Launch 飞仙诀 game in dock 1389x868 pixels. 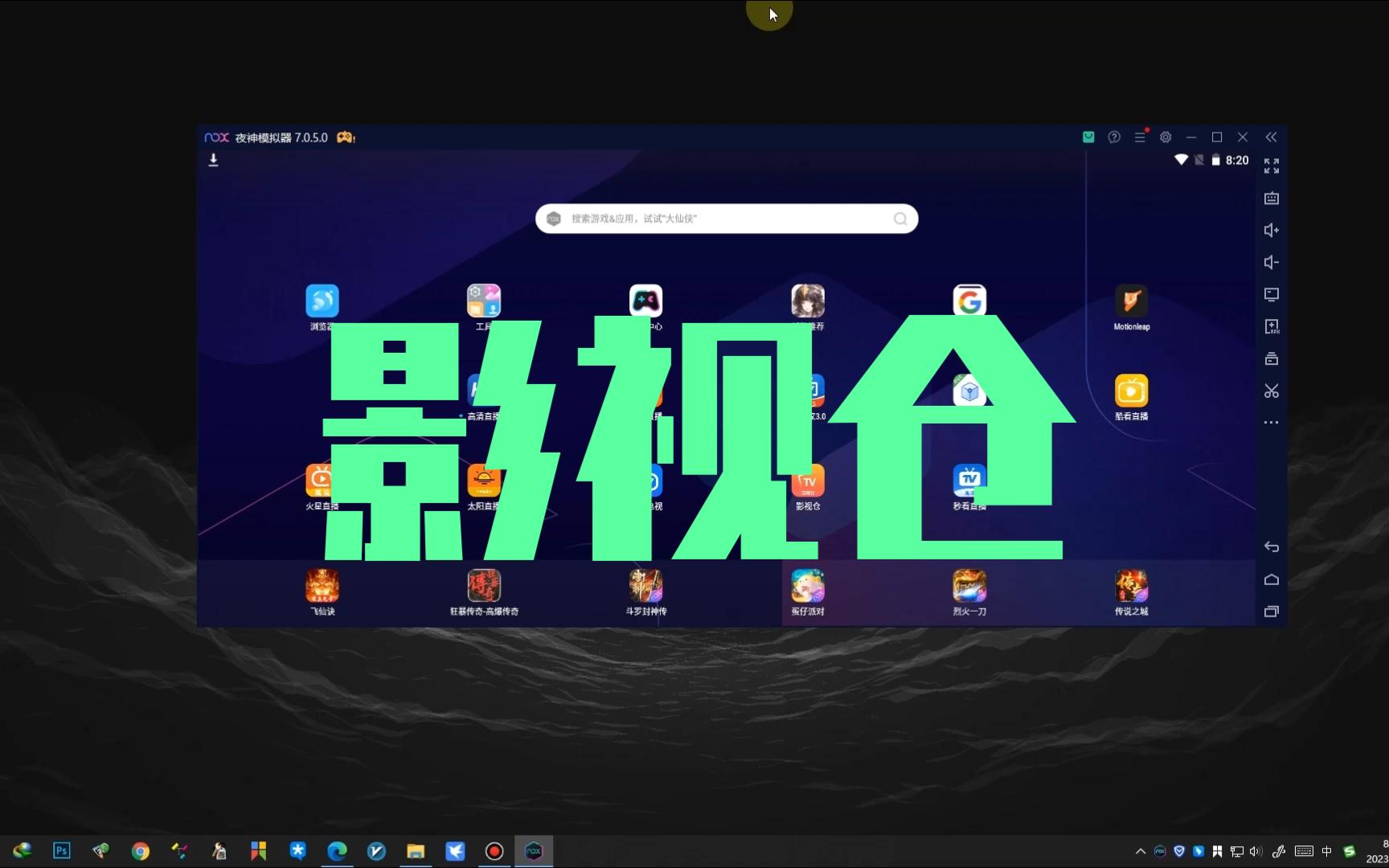tap(322, 586)
